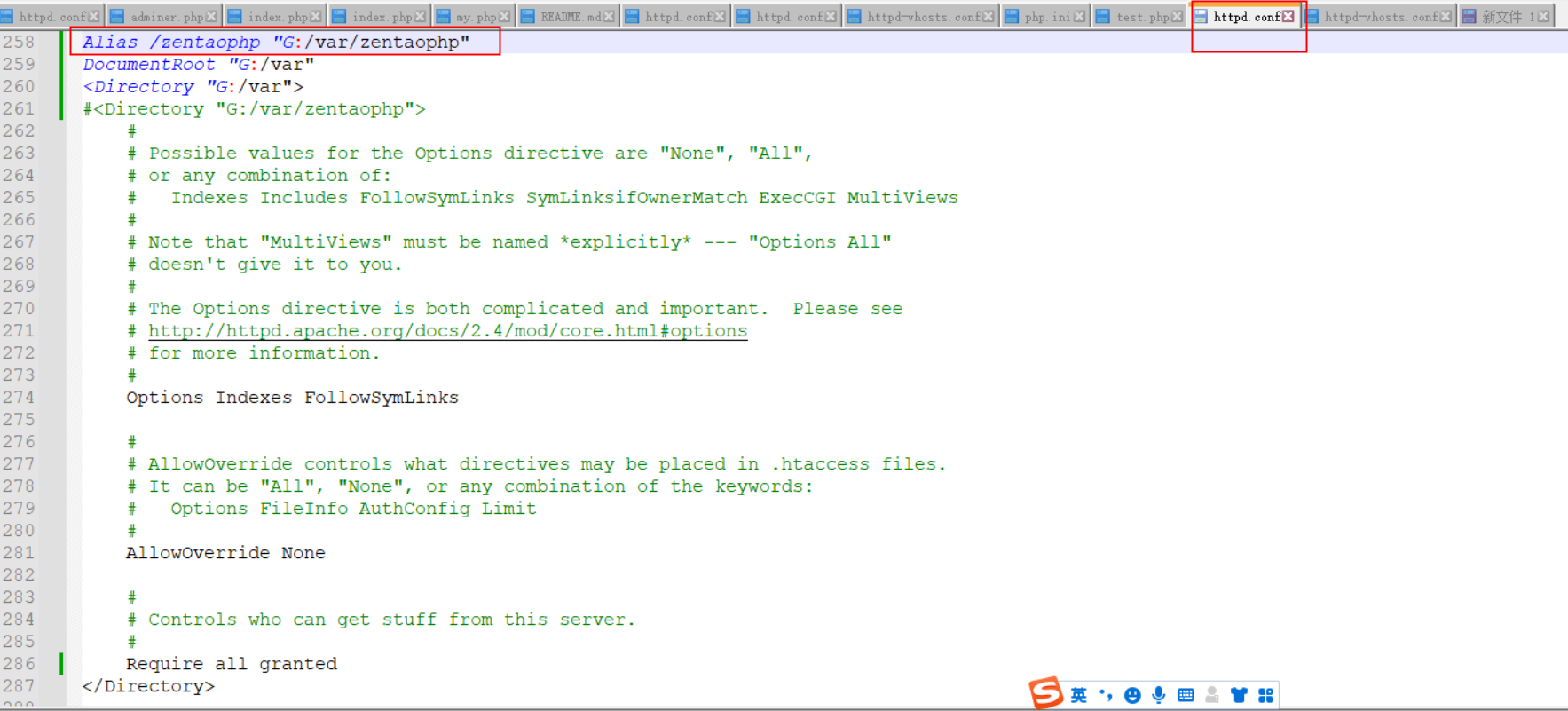Click the comment "doesn't give it to you."
1568x711 pixels.
pos(264,265)
